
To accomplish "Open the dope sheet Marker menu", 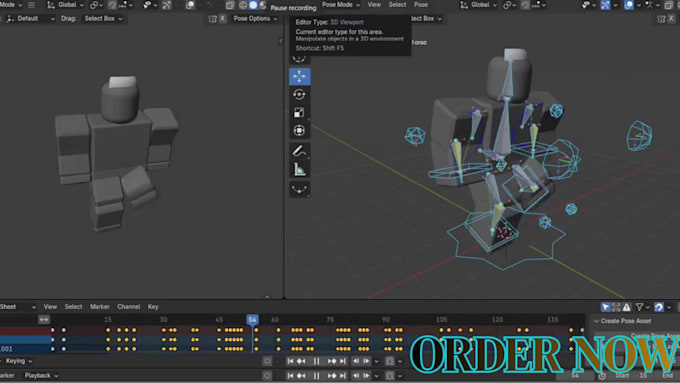I will click(x=100, y=307).
